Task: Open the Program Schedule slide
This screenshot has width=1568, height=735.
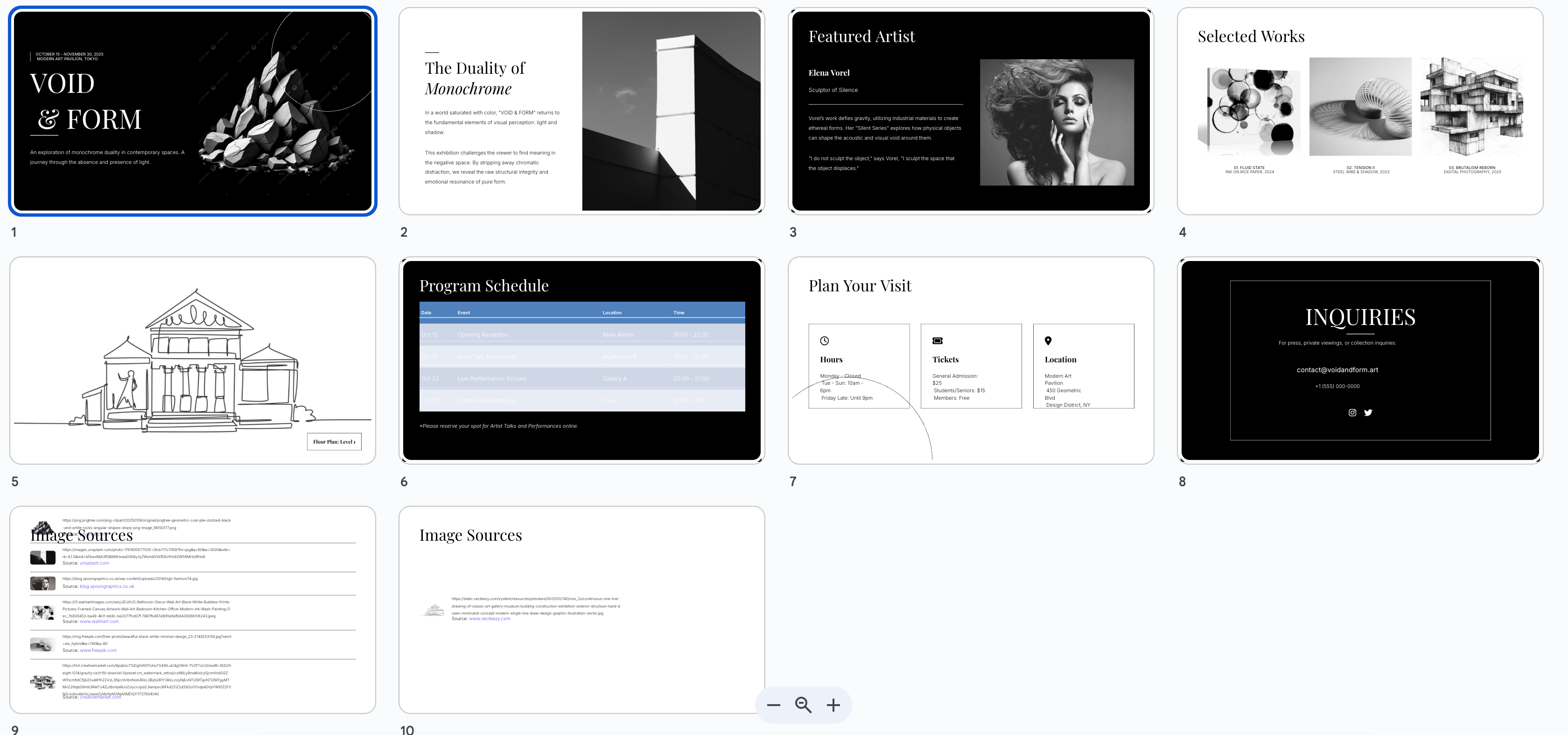Action: [x=581, y=360]
